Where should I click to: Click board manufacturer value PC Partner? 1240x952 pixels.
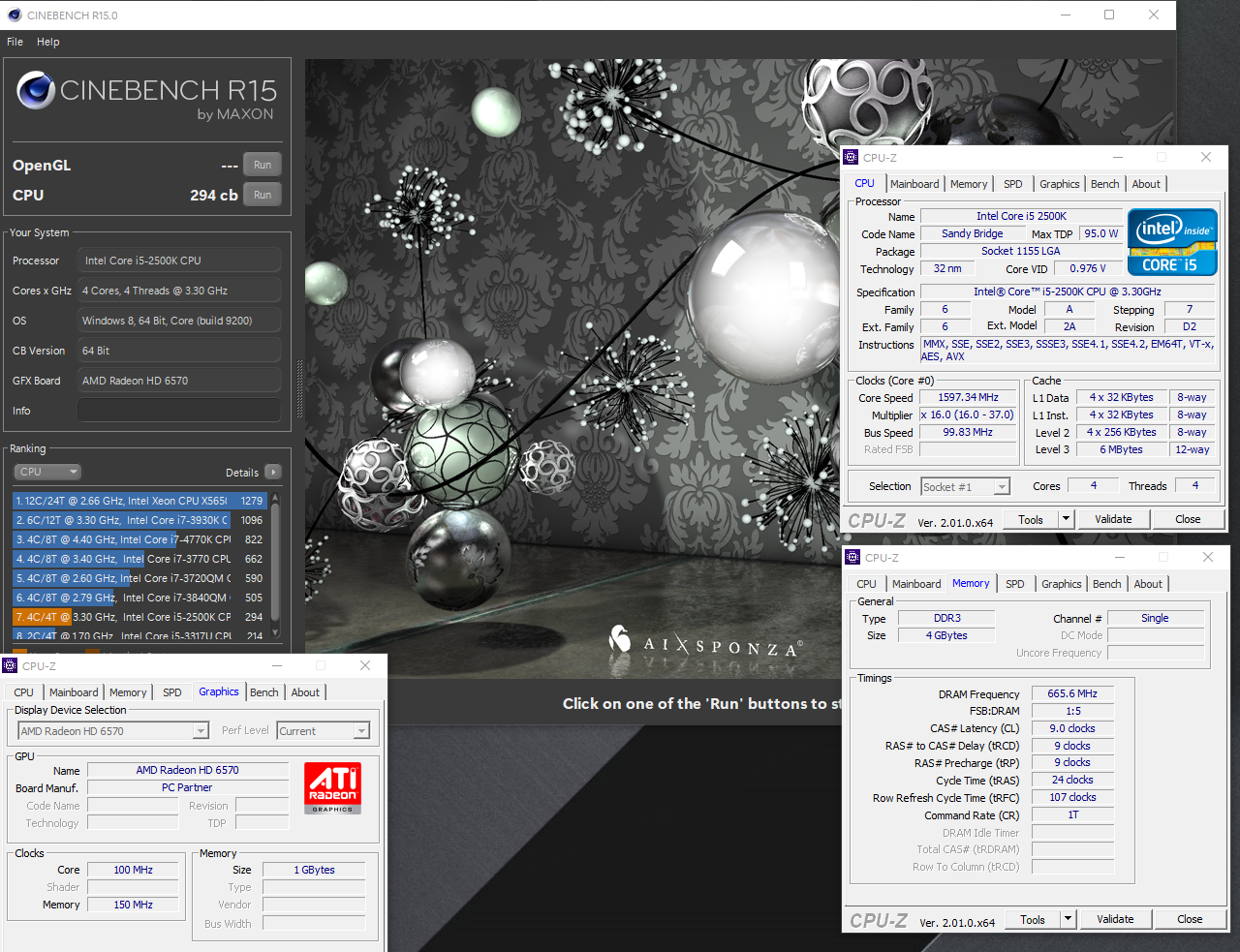[x=188, y=787]
